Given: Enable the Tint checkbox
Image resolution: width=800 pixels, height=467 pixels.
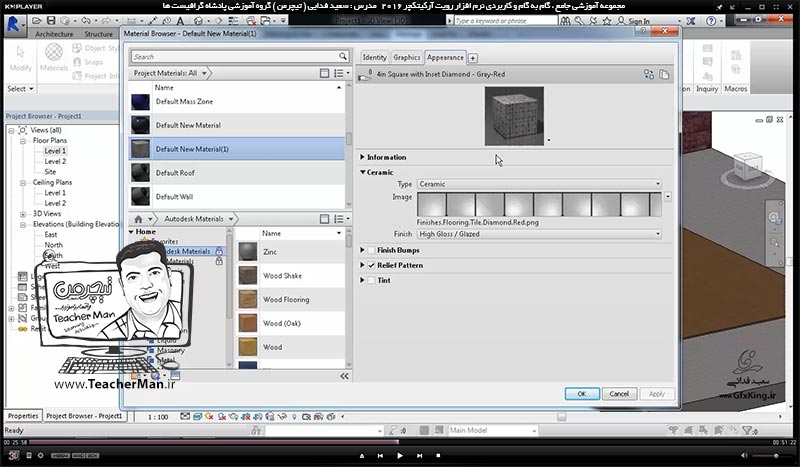Looking at the screenshot, I should click(x=371, y=280).
